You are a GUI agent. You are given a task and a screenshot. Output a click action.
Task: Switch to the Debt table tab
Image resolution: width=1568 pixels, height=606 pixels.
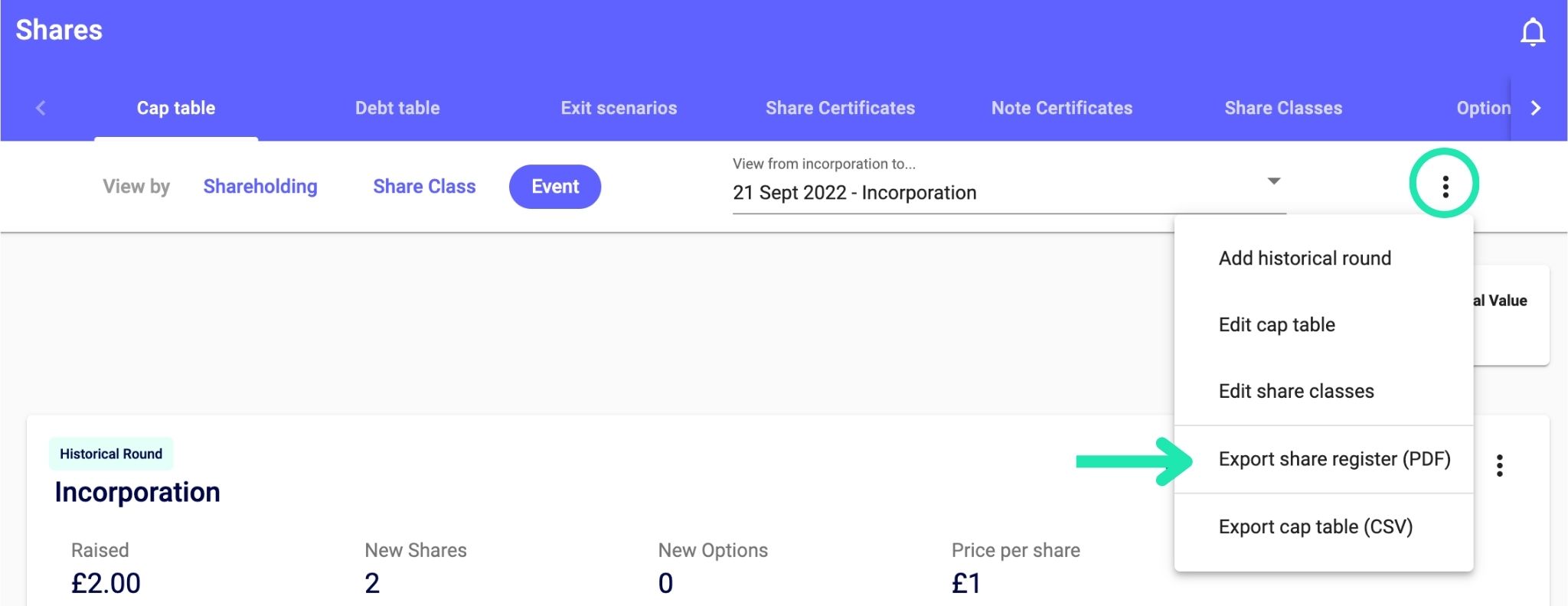tap(397, 108)
